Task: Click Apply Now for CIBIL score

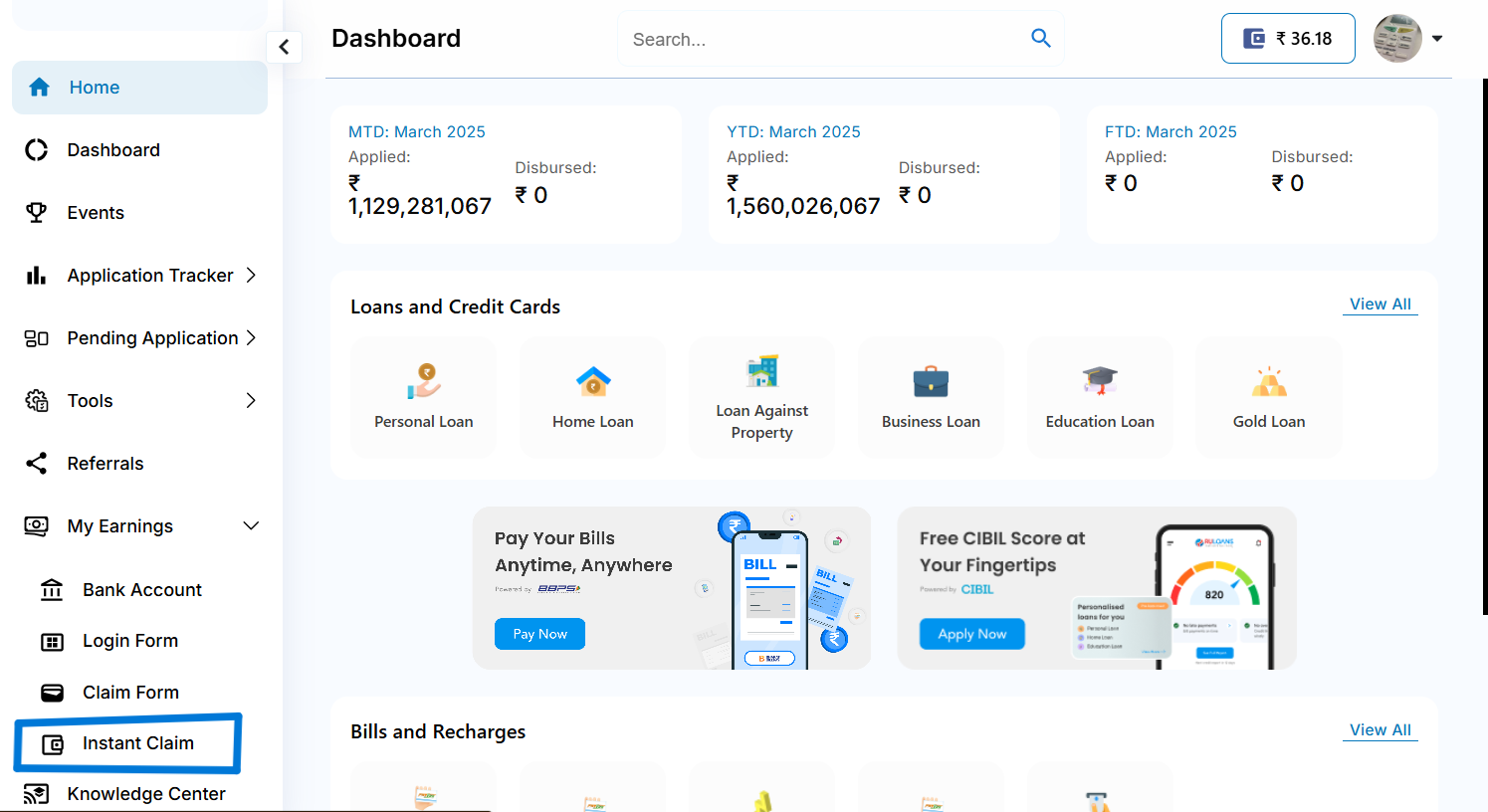Action: pos(971,634)
